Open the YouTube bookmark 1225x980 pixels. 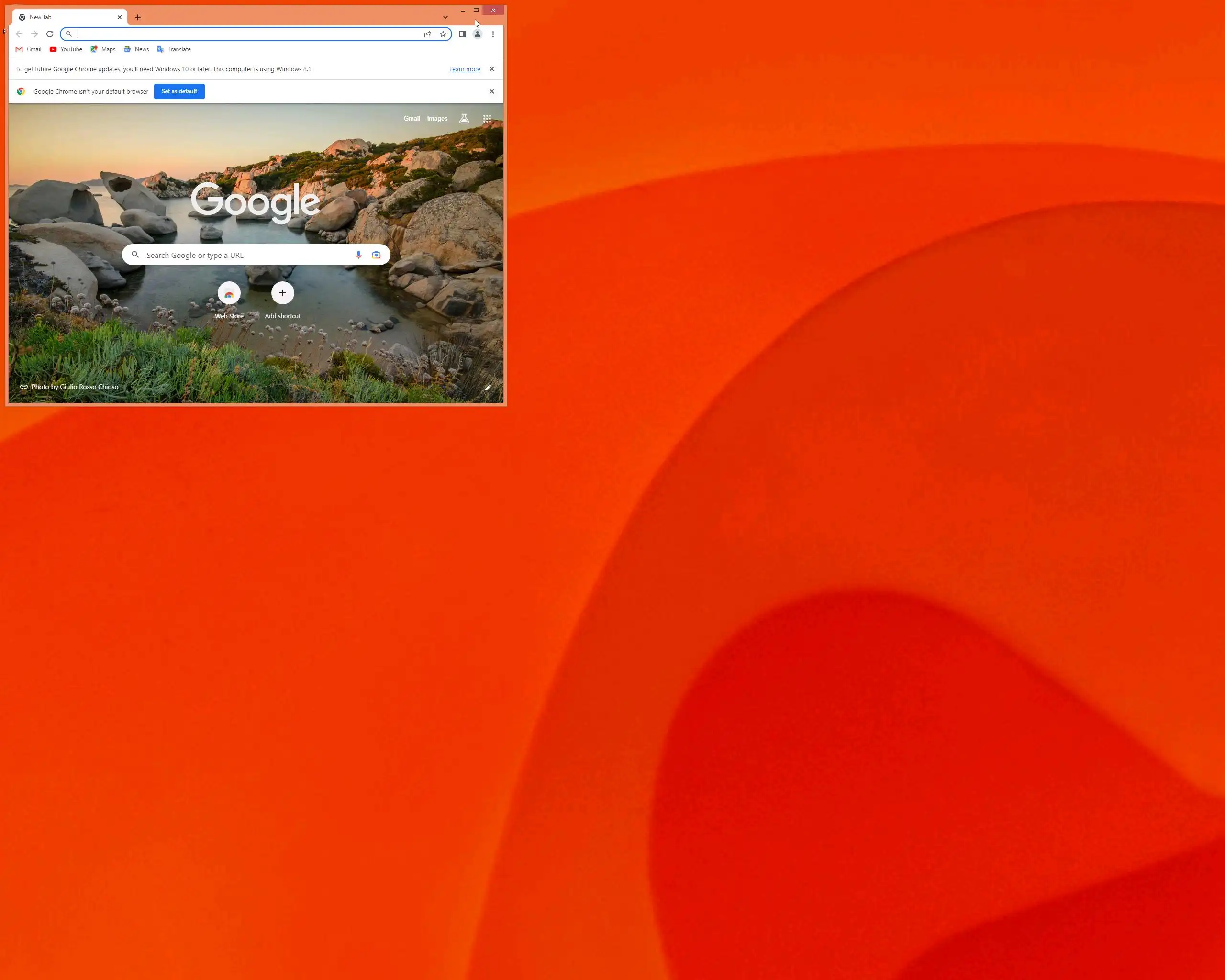pyautogui.click(x=66, y=49)
